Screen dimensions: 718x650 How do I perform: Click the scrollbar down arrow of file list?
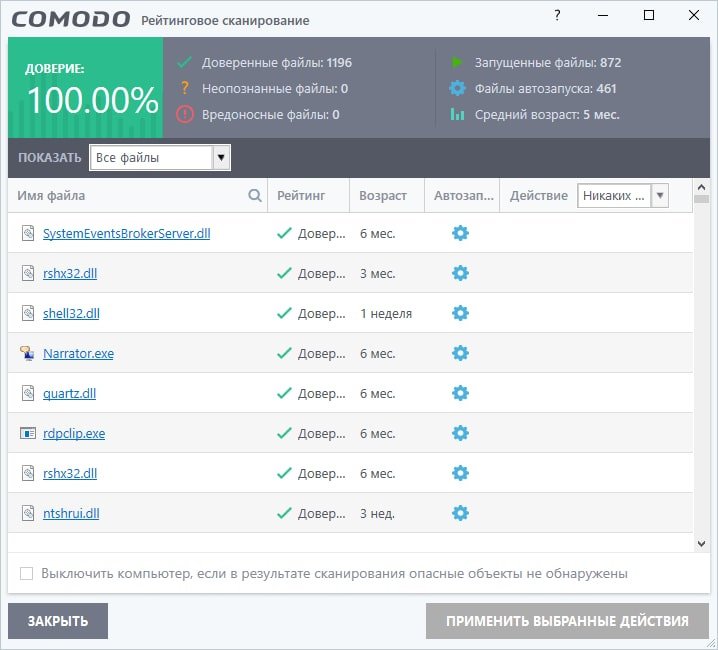[x=701, y=544]
